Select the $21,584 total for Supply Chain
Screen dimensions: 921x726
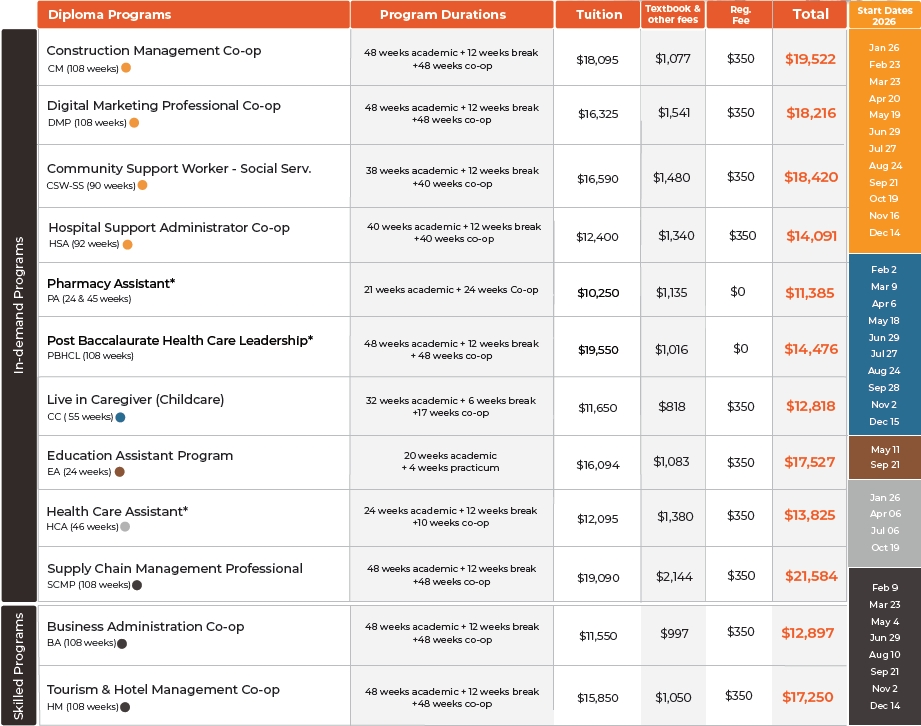point(811,576)
